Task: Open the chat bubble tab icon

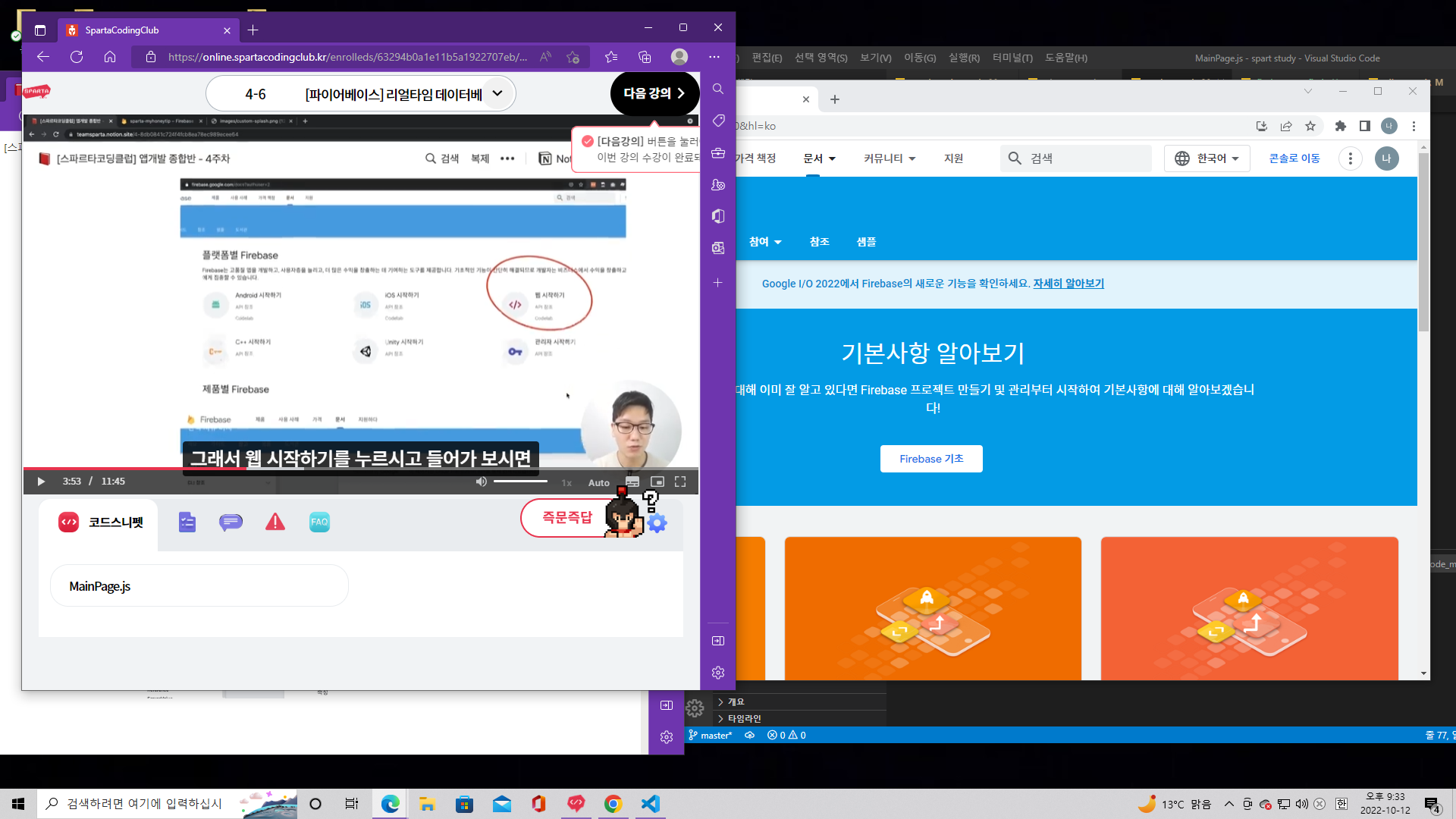Action: click(x=231, y=522)
